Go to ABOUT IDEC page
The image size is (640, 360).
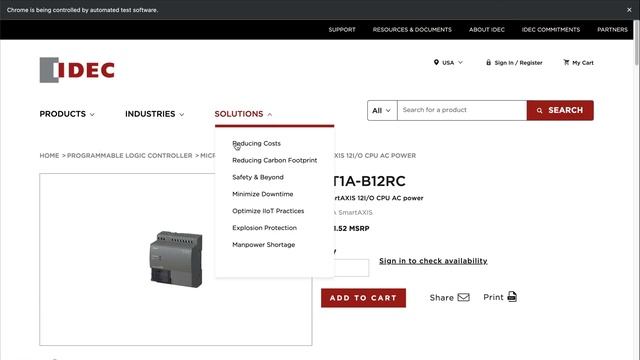click(x=487, y=29)
